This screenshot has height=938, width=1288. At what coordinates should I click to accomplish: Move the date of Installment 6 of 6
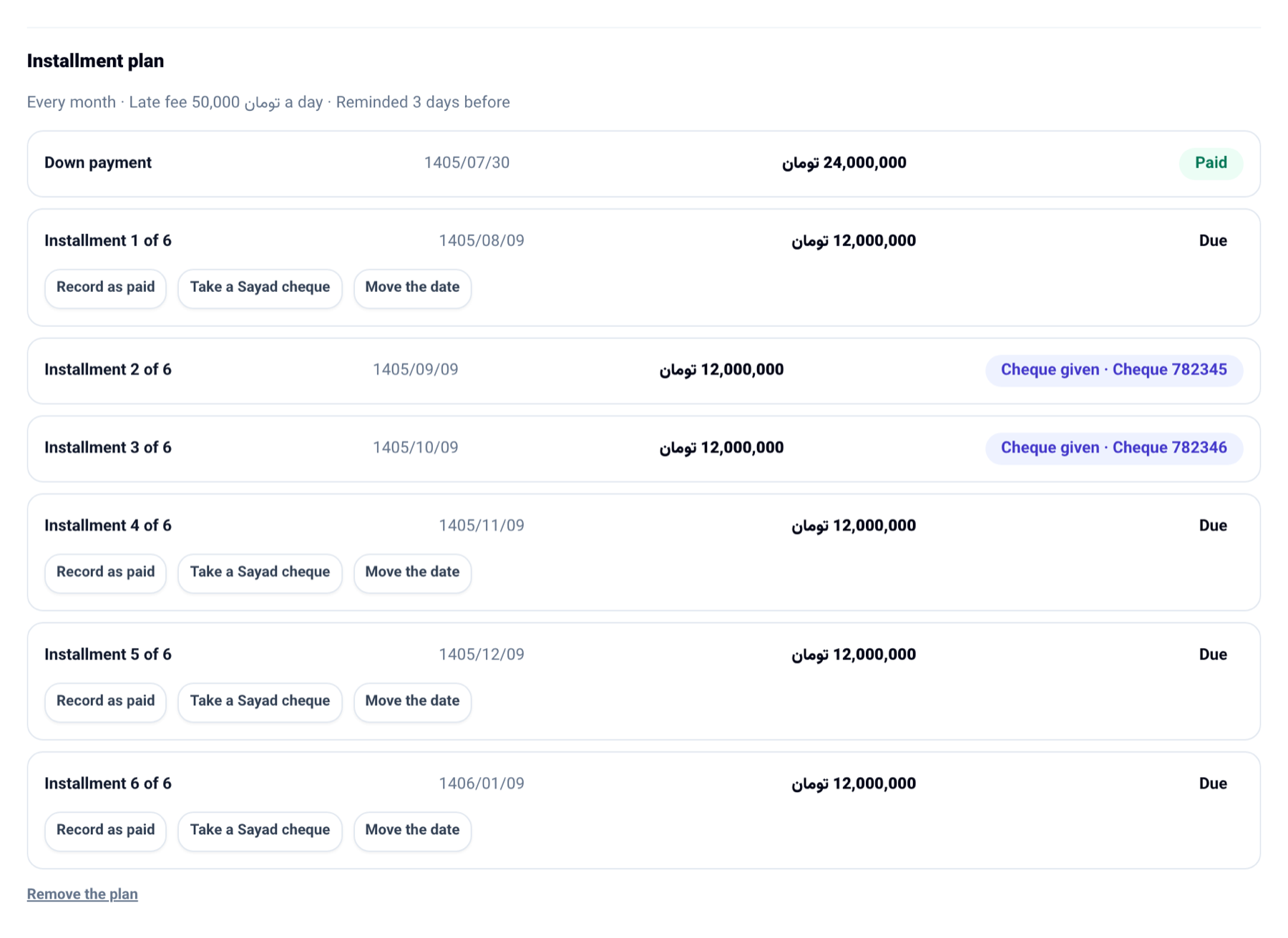[412, 830]
